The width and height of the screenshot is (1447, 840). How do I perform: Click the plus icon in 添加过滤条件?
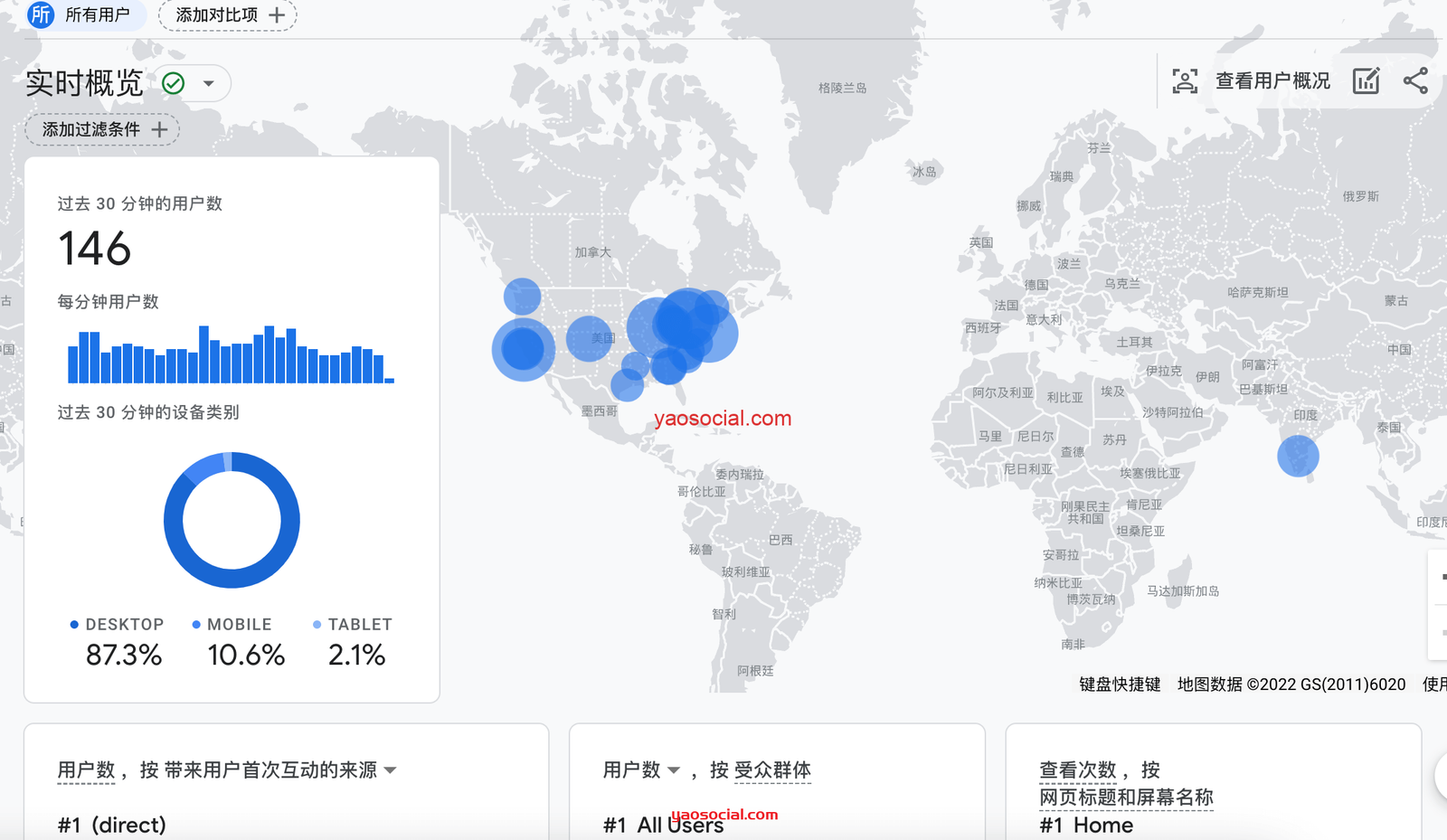coord(160,130)
